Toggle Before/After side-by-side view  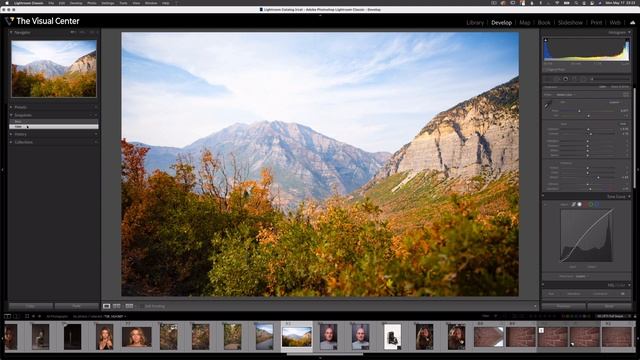click(x=117, y=306)
